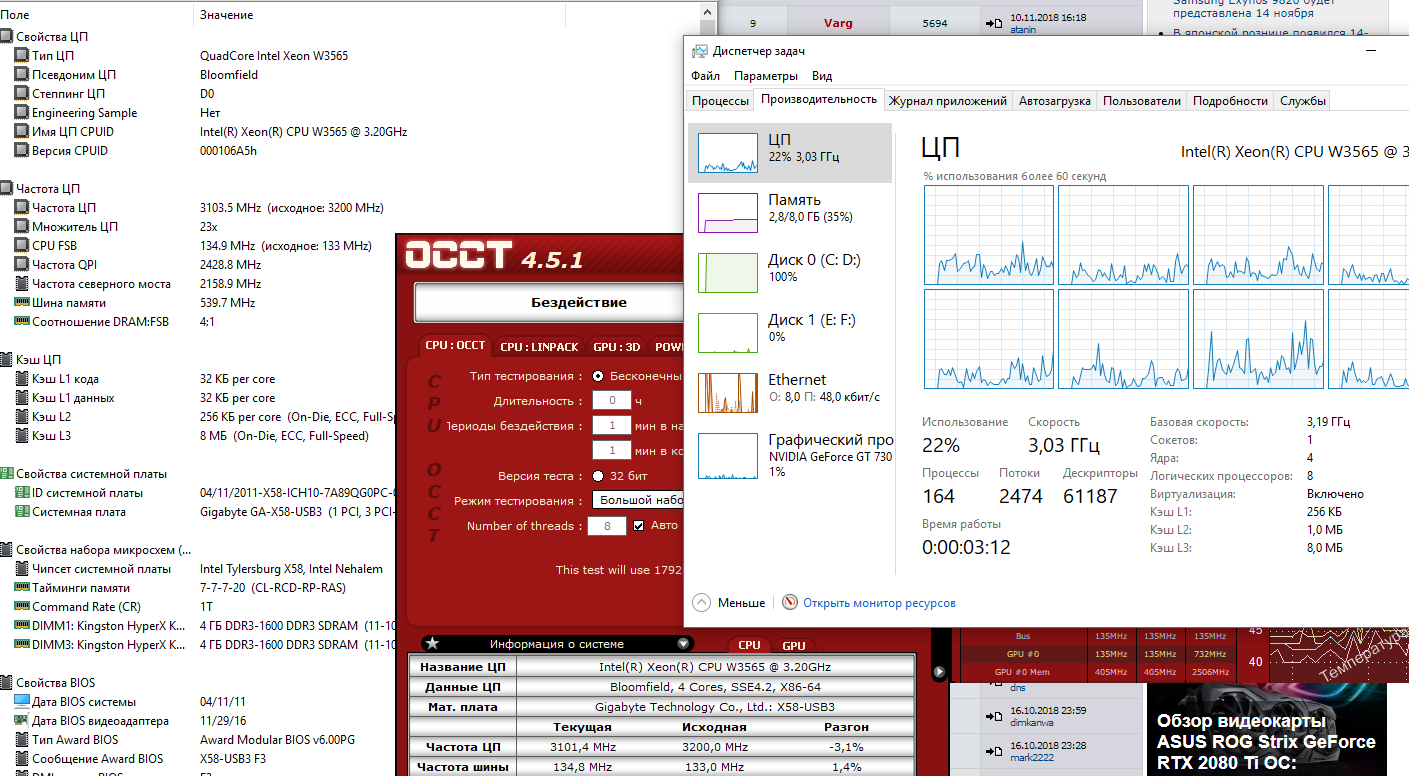
Task: Click the Свойства ЦП group icon
Action: (6, 37)
